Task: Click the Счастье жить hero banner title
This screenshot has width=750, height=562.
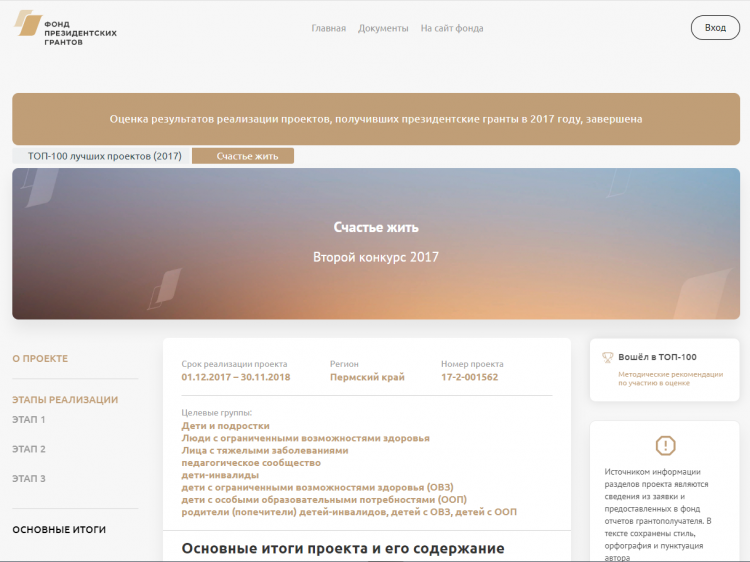Action: tap(375, 227)
